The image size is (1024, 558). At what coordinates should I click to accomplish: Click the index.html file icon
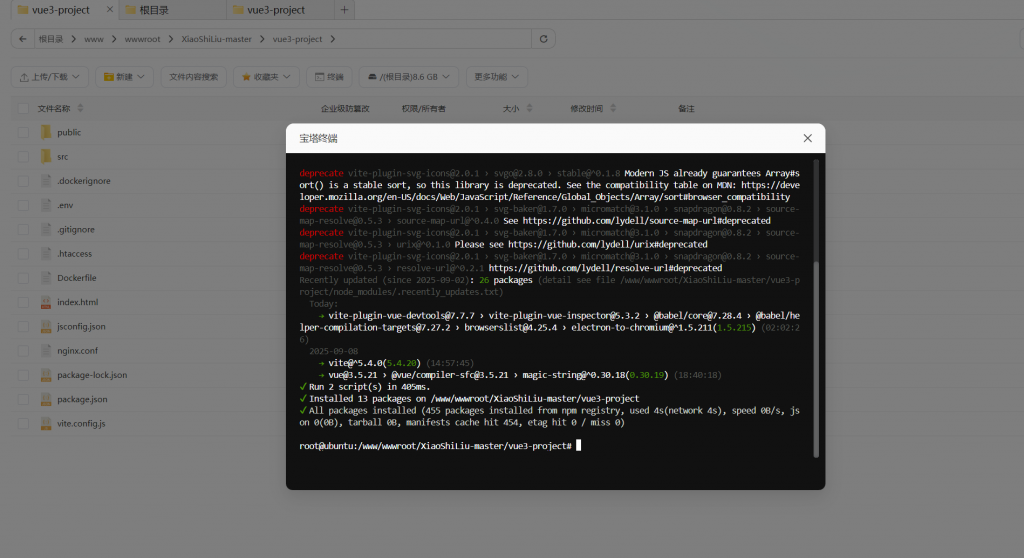pyautogui.click(x=45, y=302)
